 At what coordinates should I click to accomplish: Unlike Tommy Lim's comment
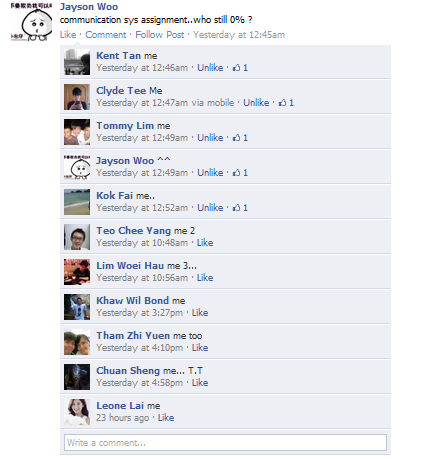pos(210,138)
